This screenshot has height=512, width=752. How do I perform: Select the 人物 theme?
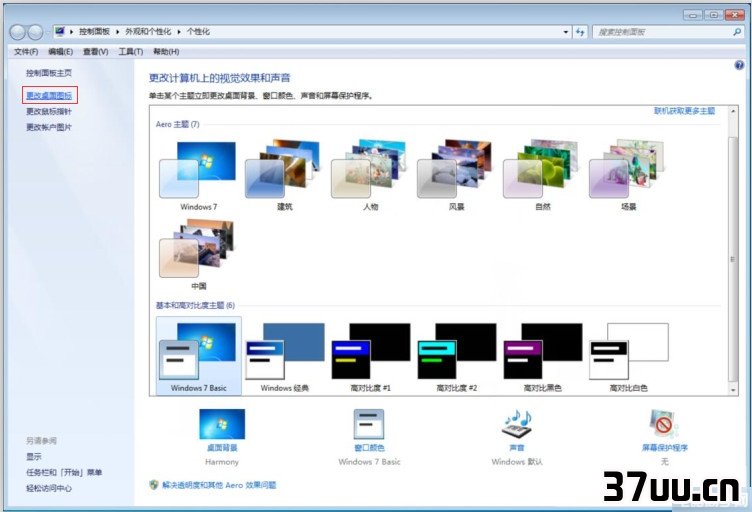pos(370,175)
